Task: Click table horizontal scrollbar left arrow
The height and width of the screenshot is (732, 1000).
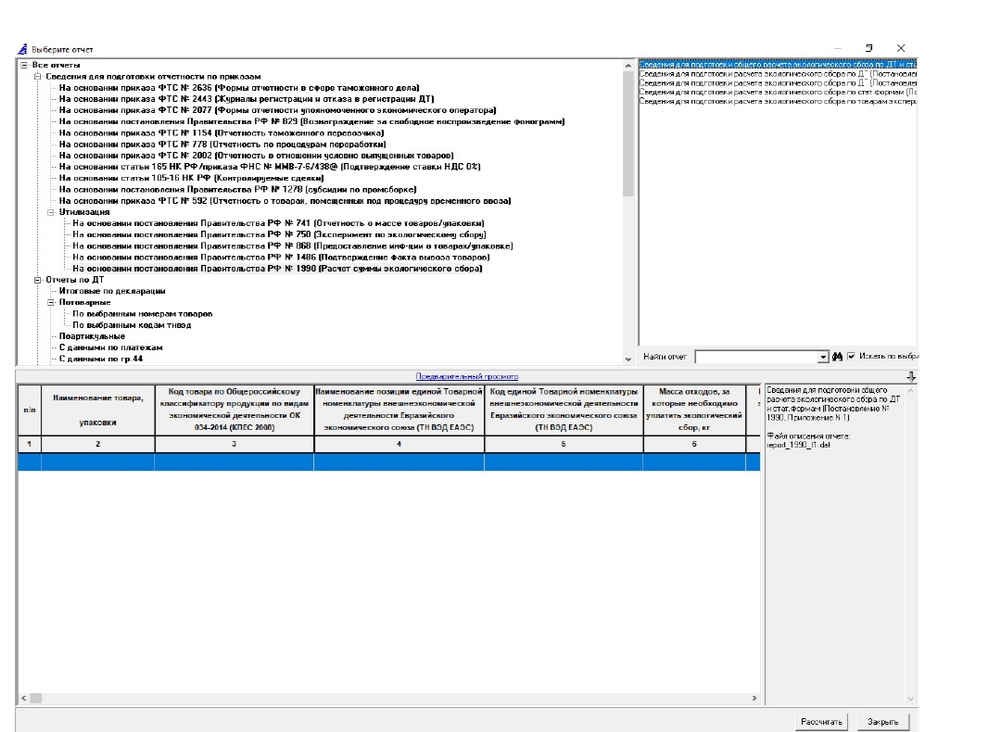Action: pos(24,699)
